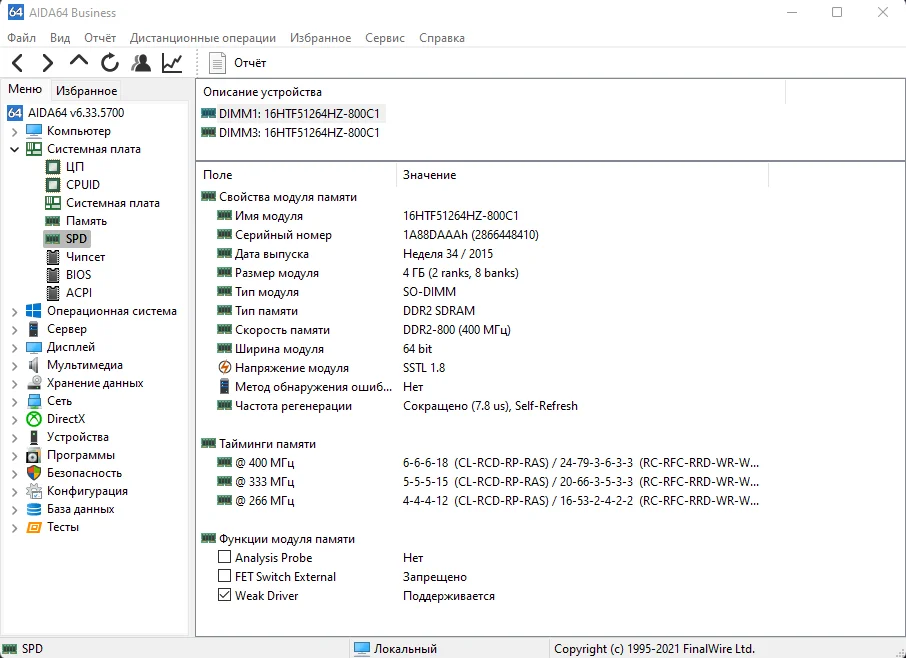Open remote user management icon

tap(141, 62)
